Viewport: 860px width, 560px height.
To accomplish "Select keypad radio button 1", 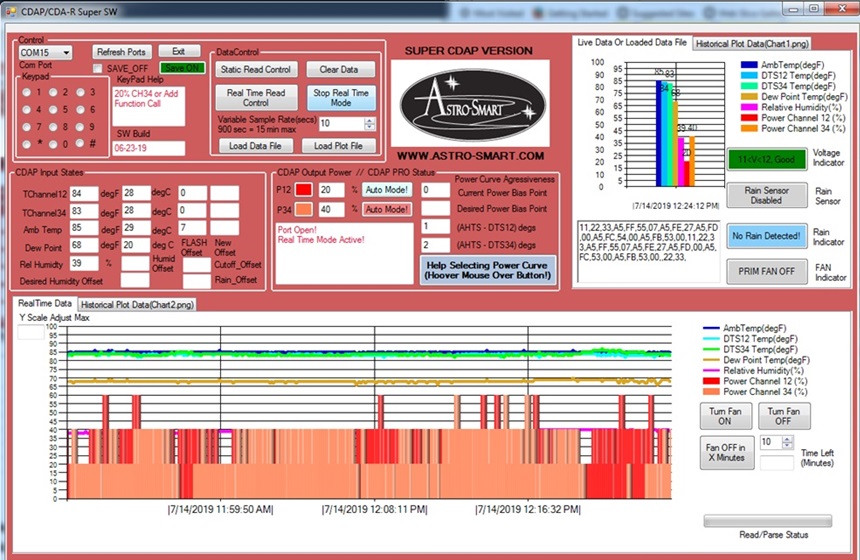I will pyautogui.click(x=26, y=92).
